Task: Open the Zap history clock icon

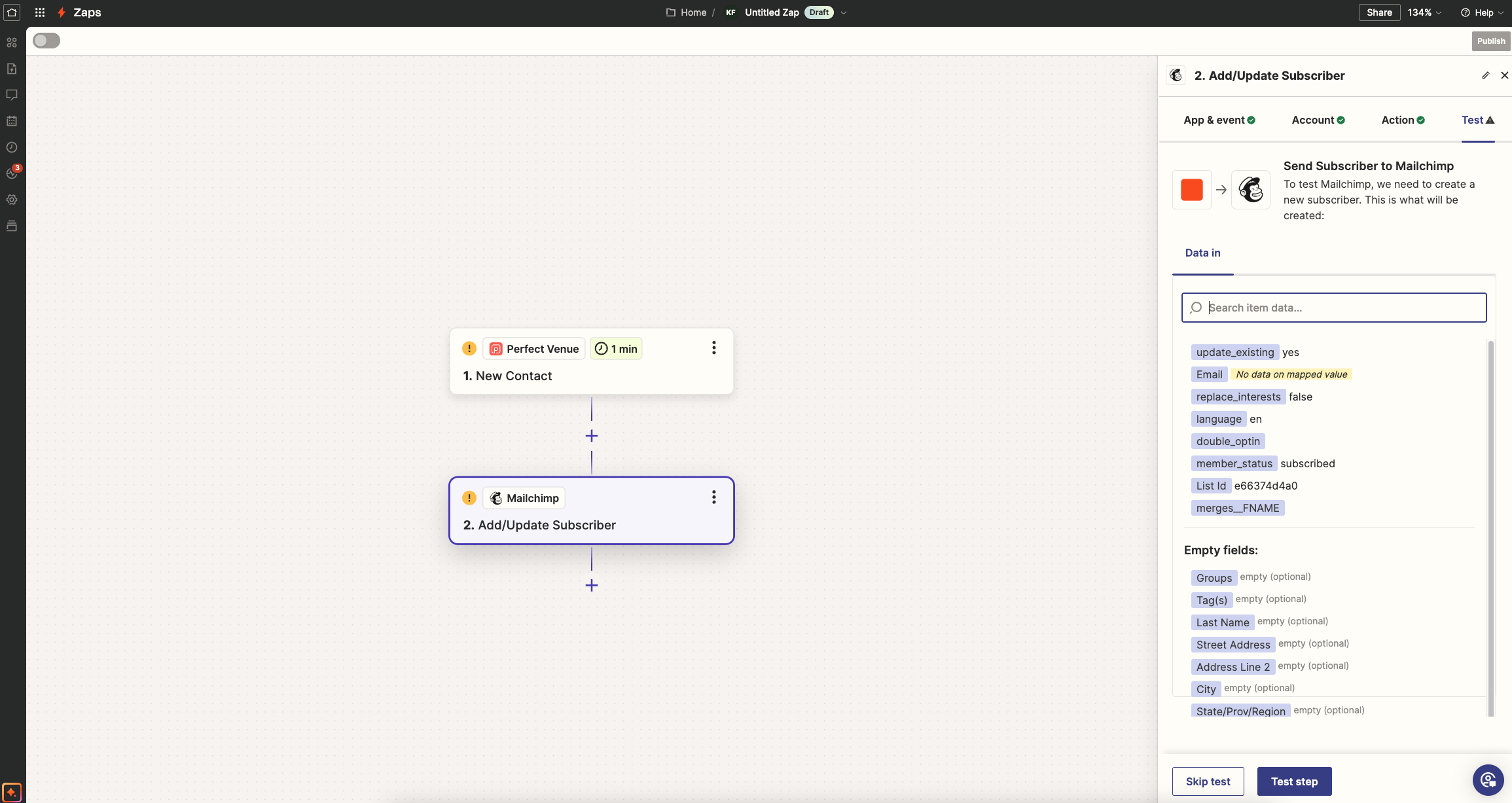Action: point(12,147)
